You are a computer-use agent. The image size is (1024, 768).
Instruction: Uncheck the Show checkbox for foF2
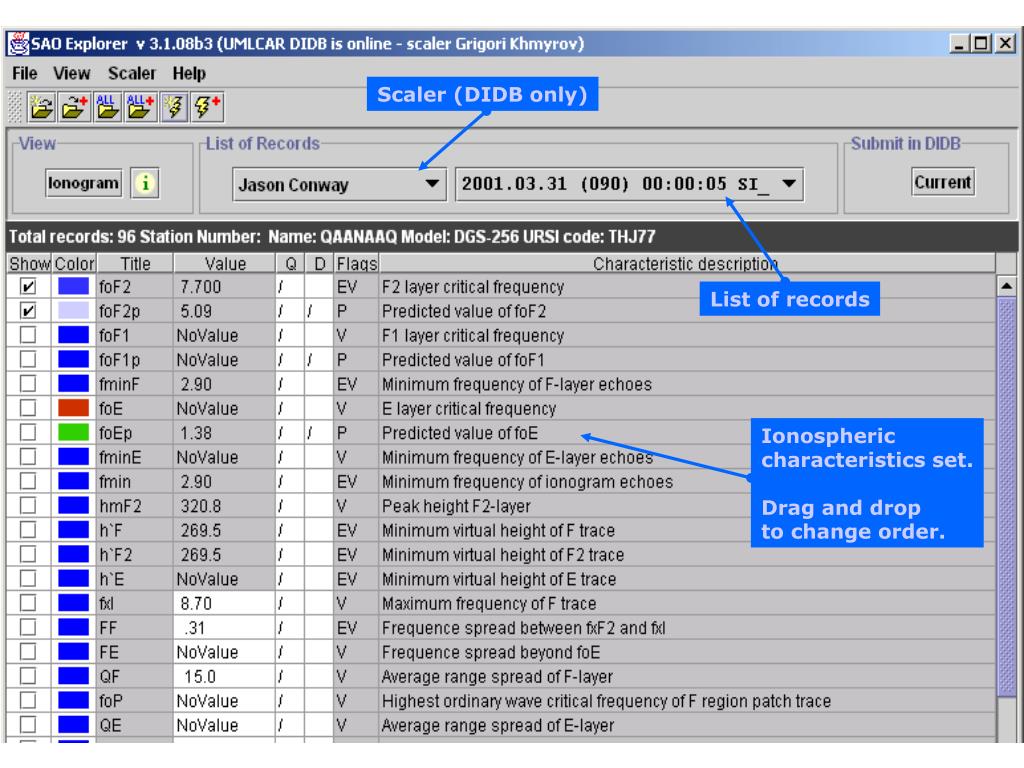28,287
